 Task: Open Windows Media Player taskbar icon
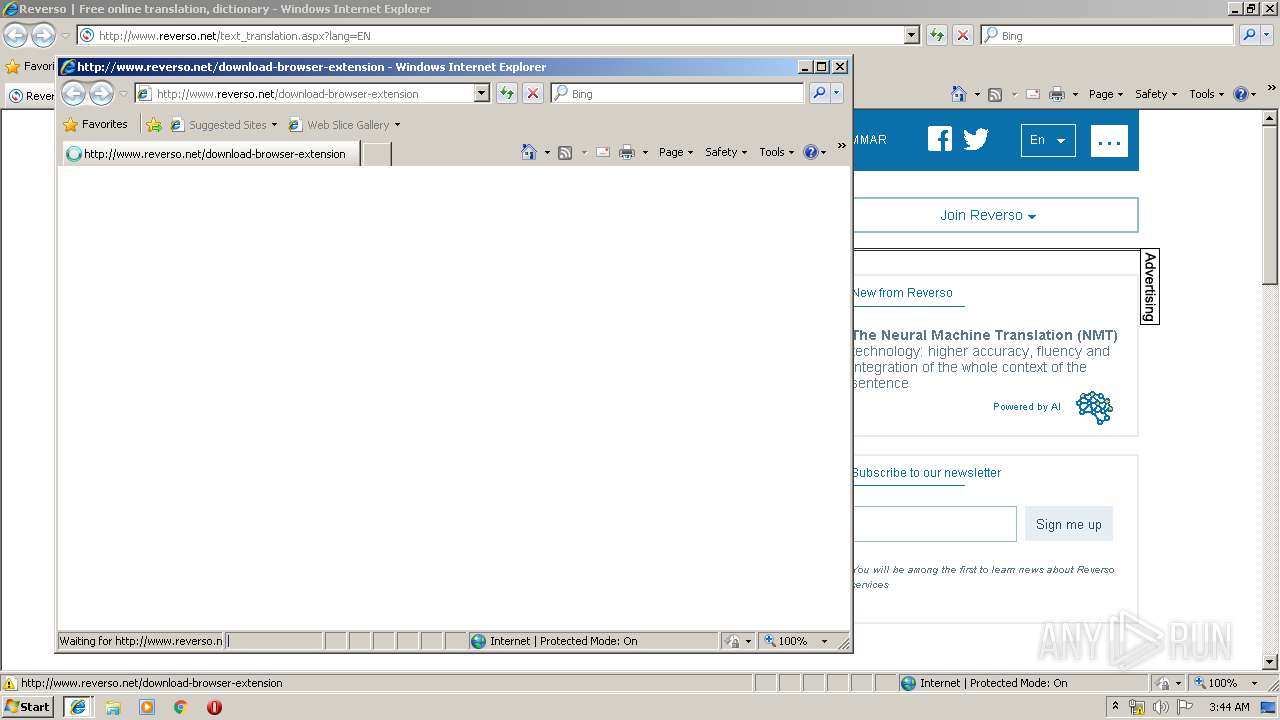pyautogui.click(x=147, y=707)
